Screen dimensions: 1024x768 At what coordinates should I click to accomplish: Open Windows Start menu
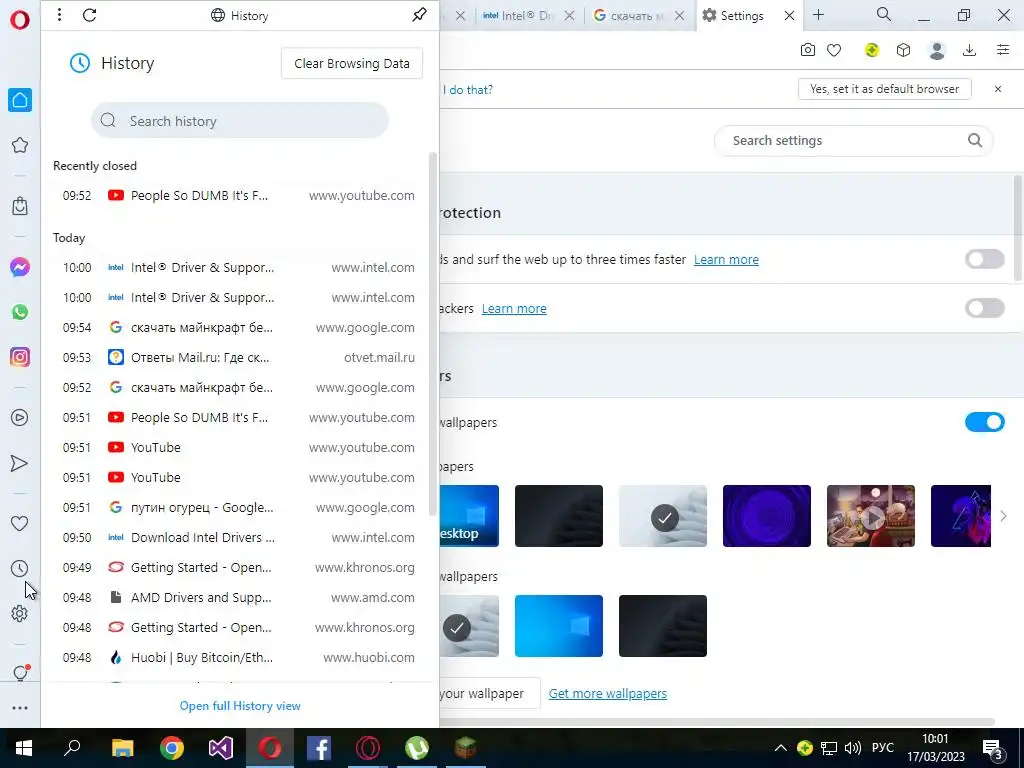24,748
